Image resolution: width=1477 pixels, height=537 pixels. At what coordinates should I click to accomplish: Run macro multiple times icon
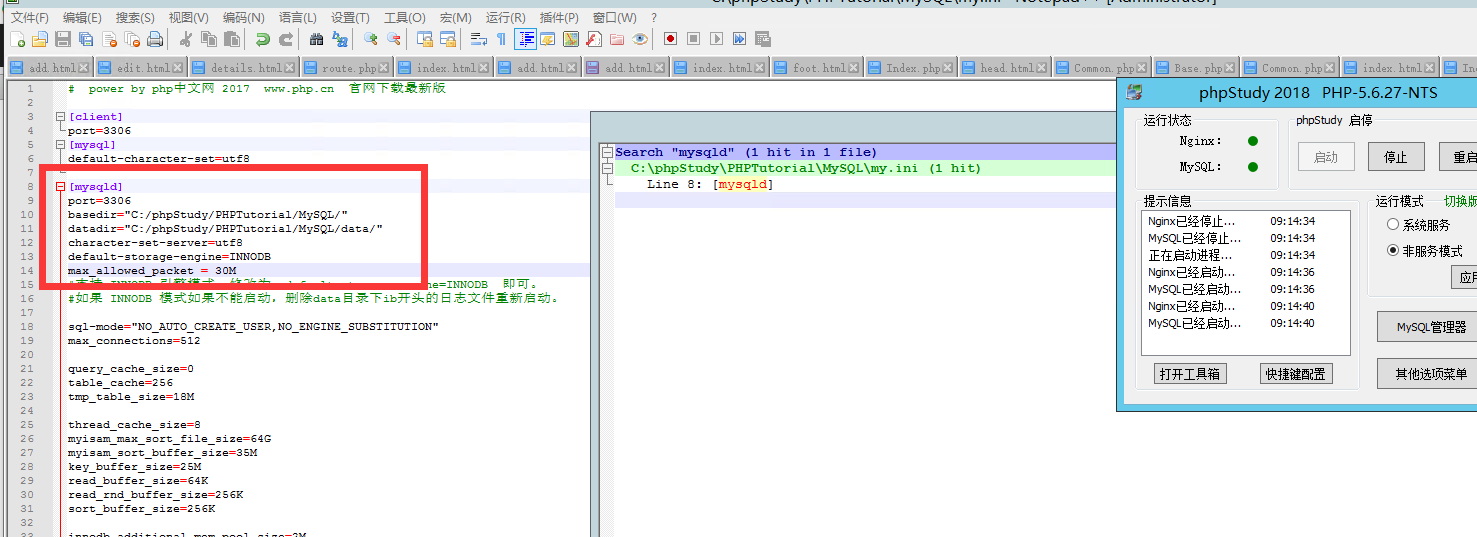739,39
